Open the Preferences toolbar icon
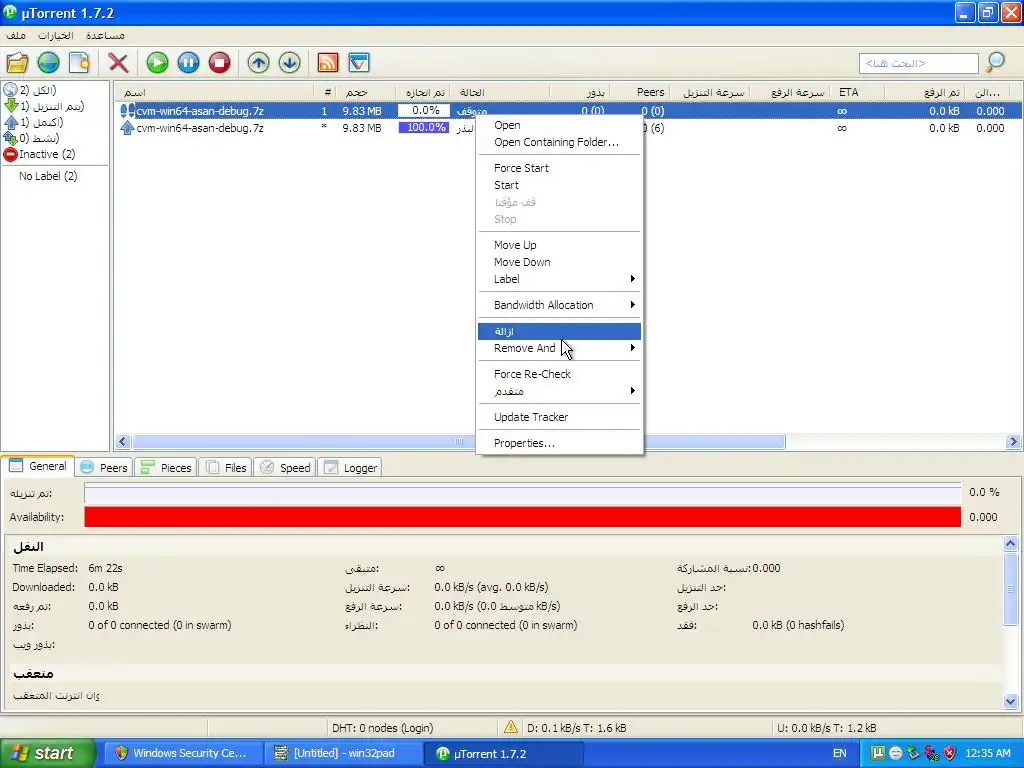The image size is (1024, 768). tap(359, 63)
